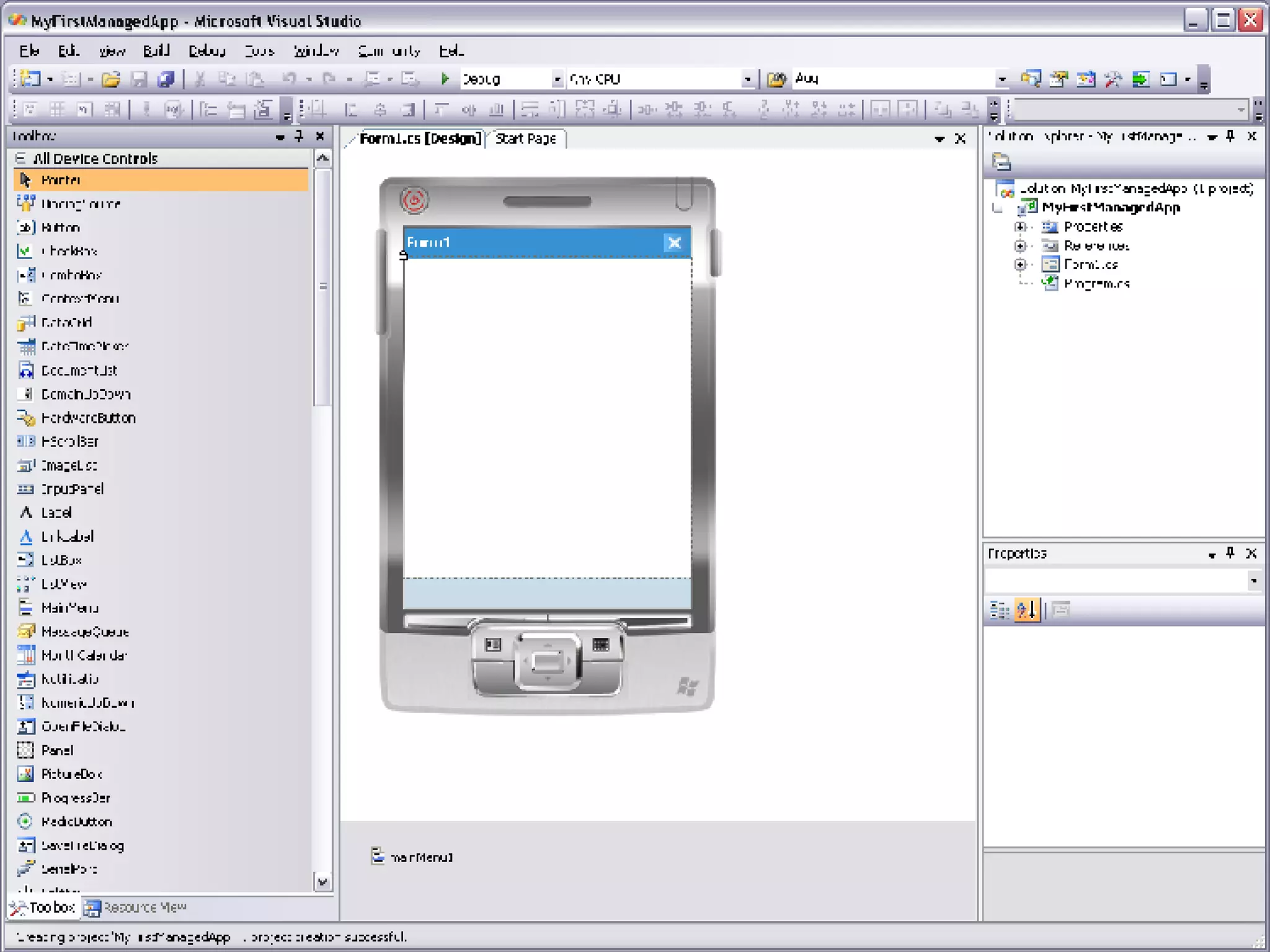Start debugging with the green play button

tap(444, 79)
